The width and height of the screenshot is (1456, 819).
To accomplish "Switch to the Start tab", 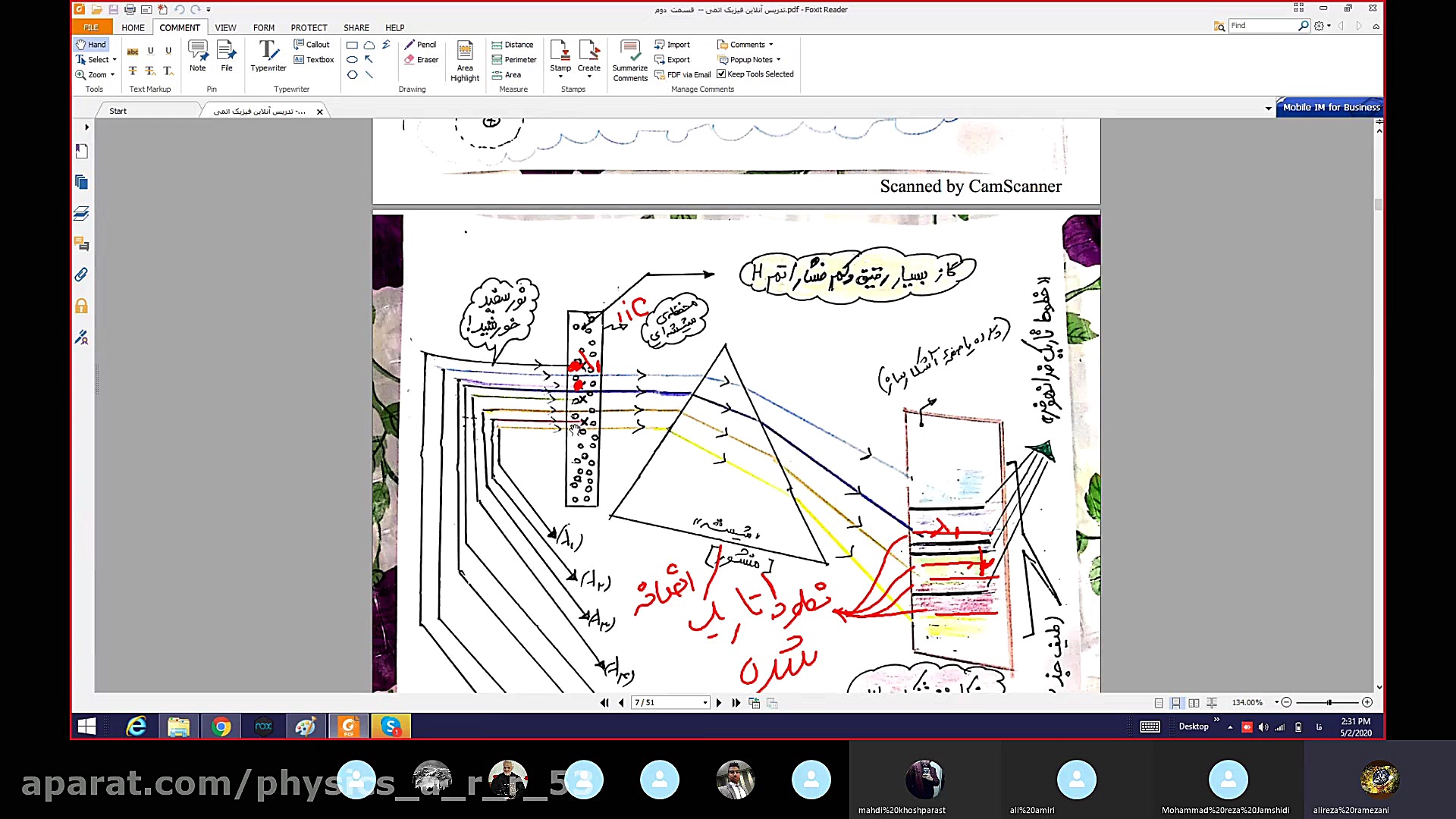I will (x=118, y=111).
